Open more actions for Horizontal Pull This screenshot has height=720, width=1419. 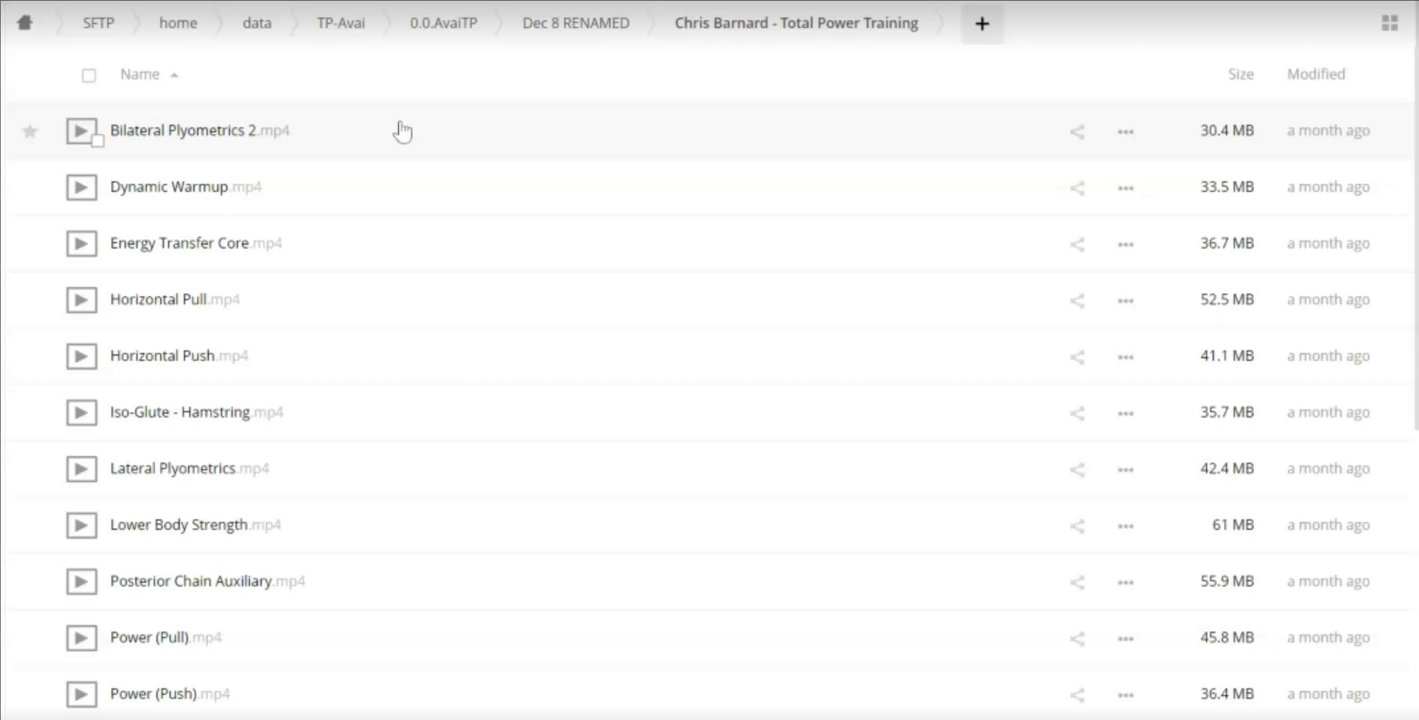(x=1125, y=300)
